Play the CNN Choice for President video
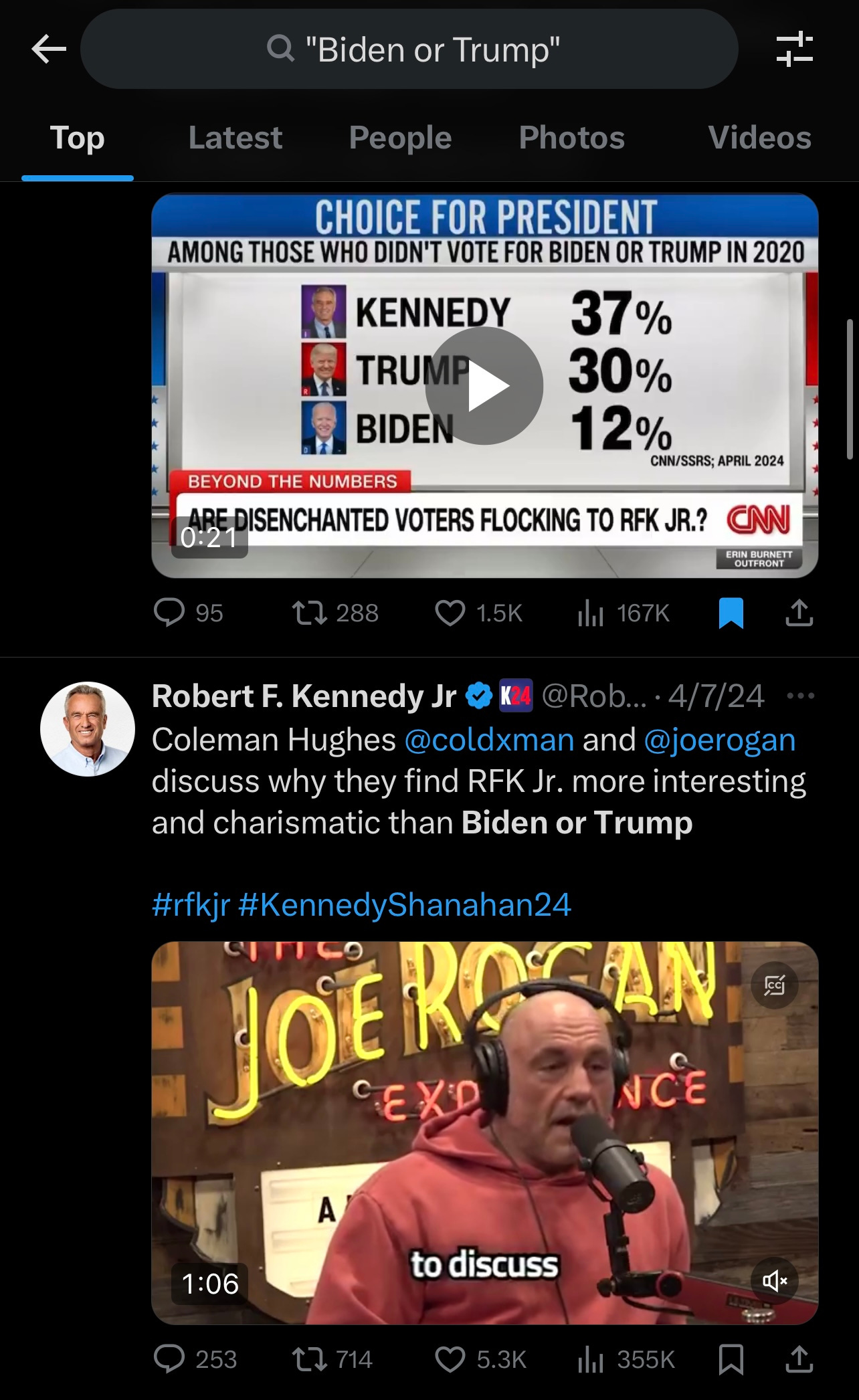 click(484, 386)
